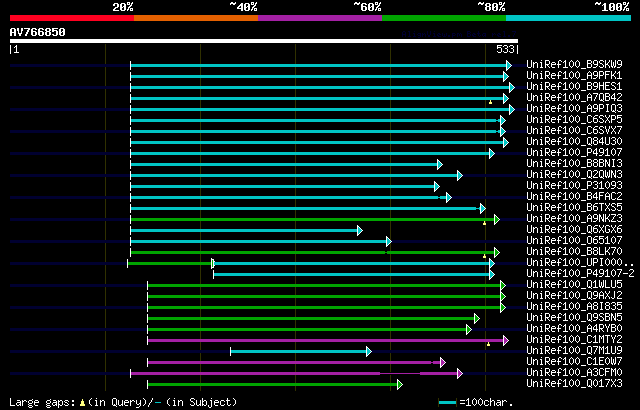Click the green segment in the UPI000.. row

pos(169,264)
